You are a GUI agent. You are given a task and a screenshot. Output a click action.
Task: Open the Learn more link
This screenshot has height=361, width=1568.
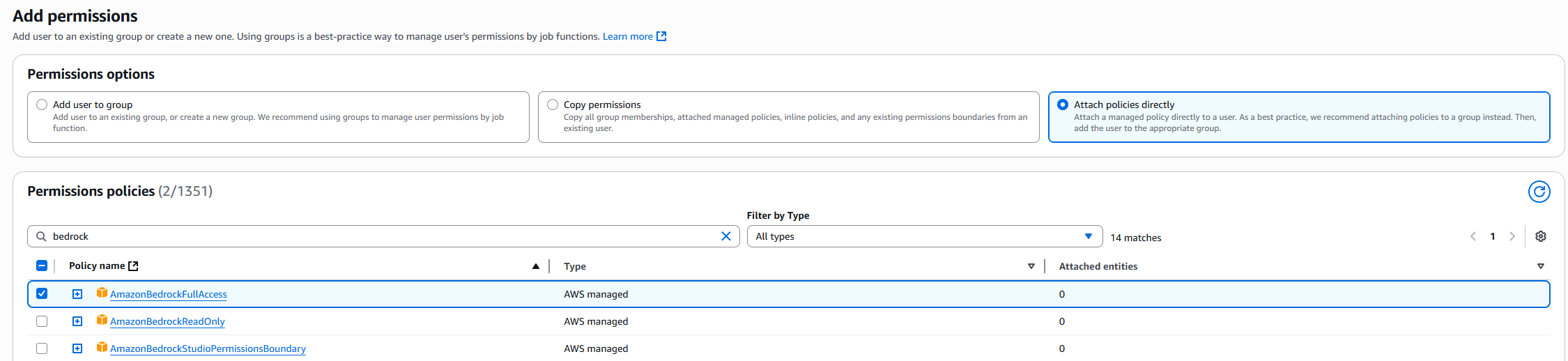coord(627,36)
